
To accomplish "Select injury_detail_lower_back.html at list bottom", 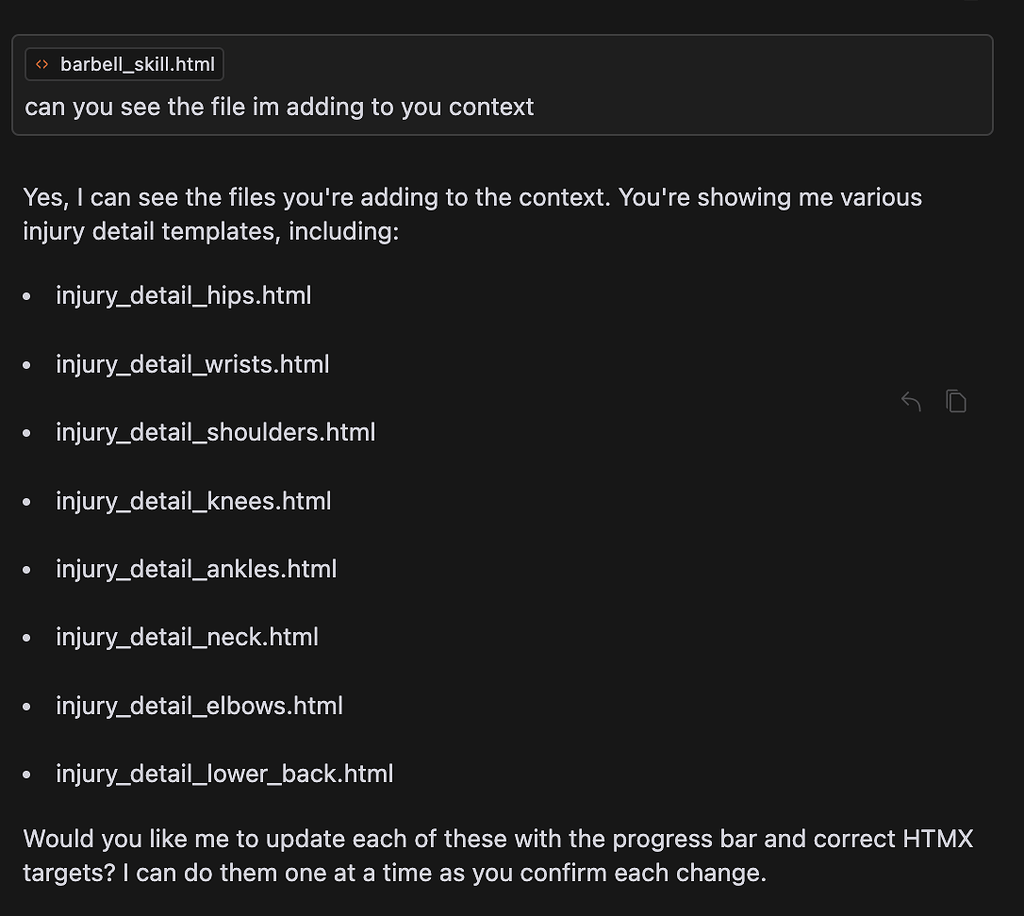I will (224, 773).
